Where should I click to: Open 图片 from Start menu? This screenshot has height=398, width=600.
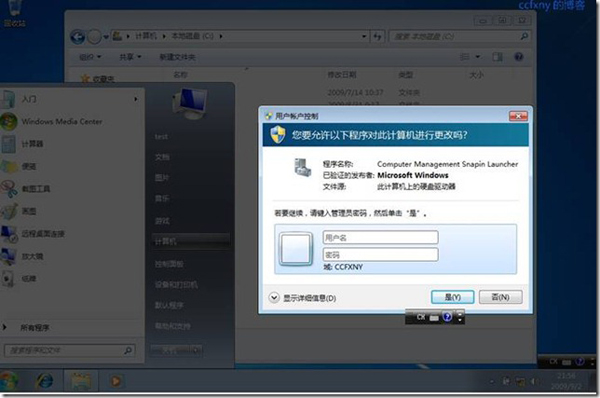click(162, 178)
